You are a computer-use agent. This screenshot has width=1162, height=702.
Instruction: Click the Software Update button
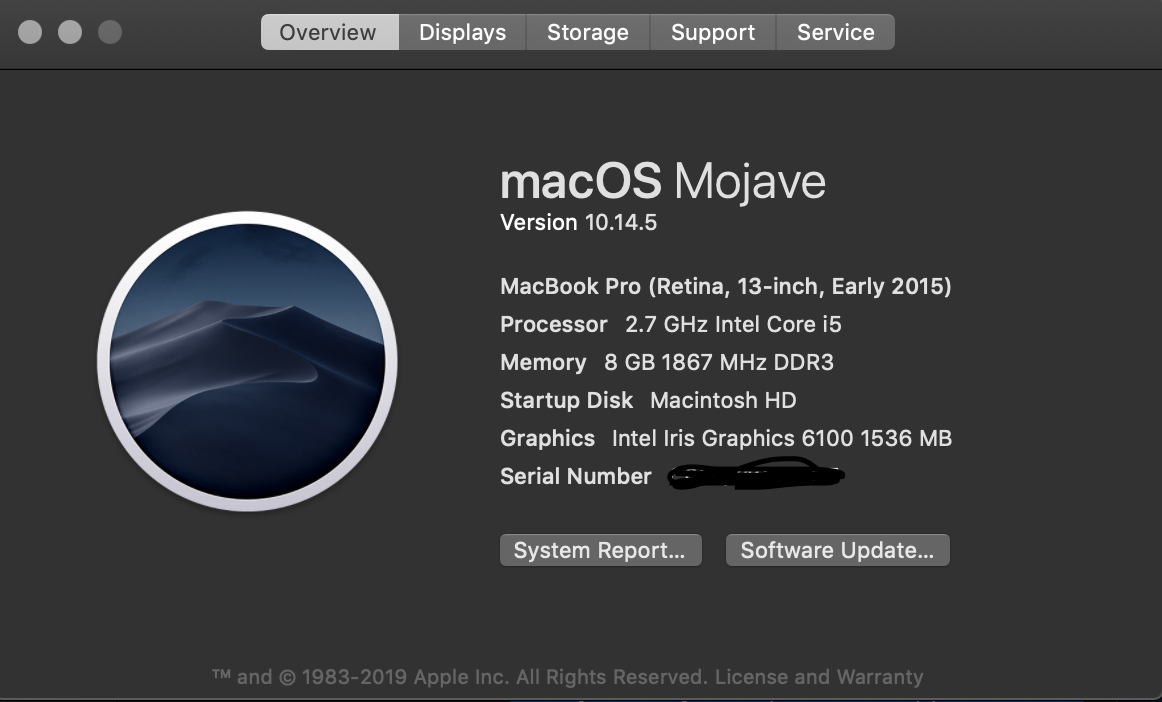tap(837, 550)
